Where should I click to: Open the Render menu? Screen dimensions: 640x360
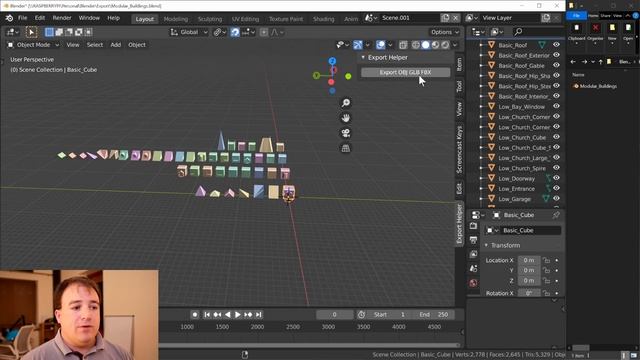tap(62, 18)
